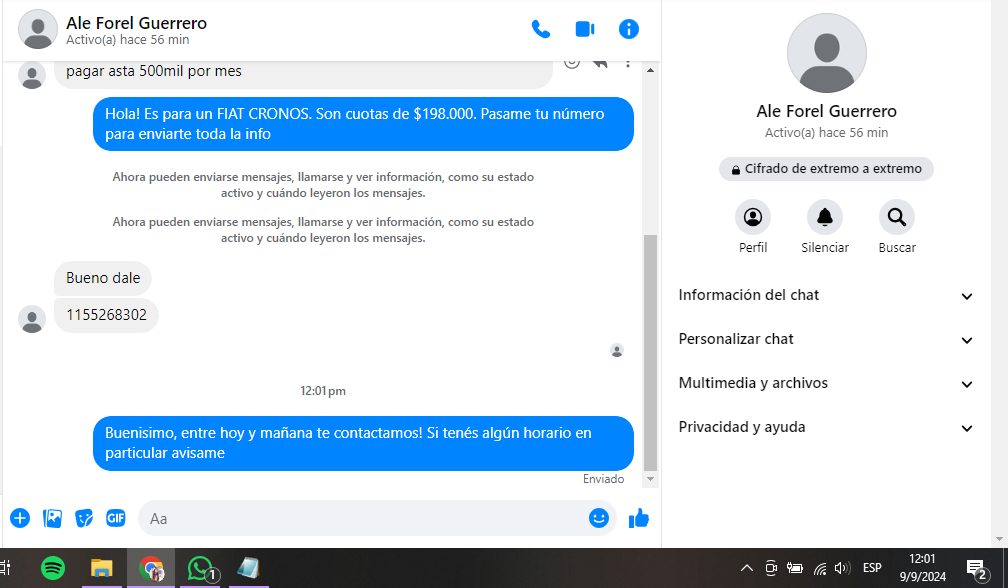Open the GIF picker
The height and width of the screenshot is (588, 1008).
pos(116,518)
